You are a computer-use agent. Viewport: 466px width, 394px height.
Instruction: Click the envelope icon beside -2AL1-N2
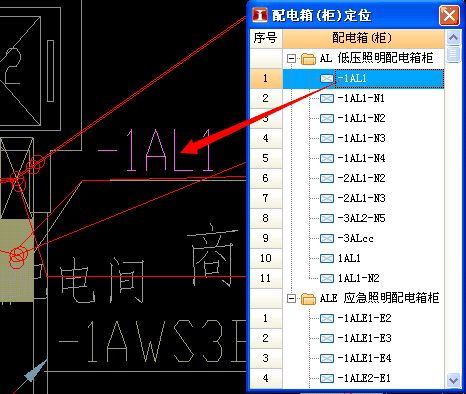coord(327,178)
